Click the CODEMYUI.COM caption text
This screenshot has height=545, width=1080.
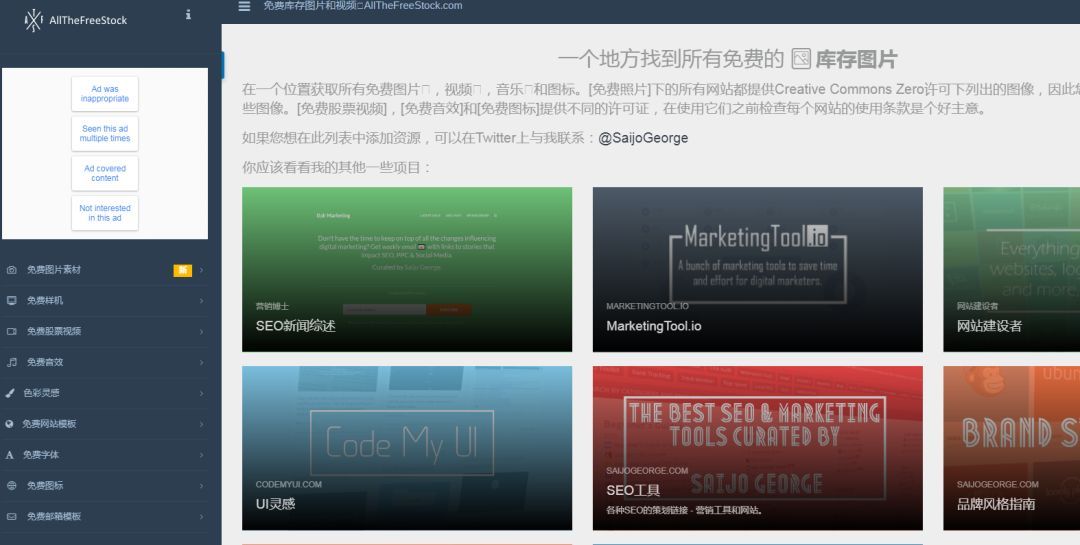point(289,484)
